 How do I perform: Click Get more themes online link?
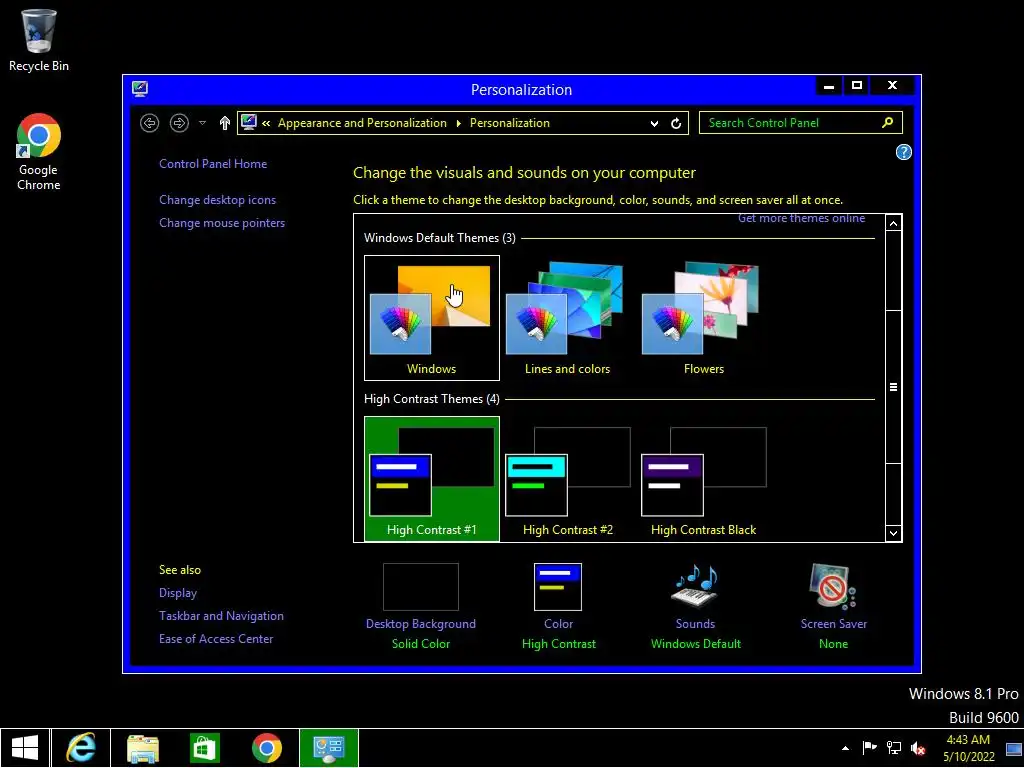tap(801, 218)
